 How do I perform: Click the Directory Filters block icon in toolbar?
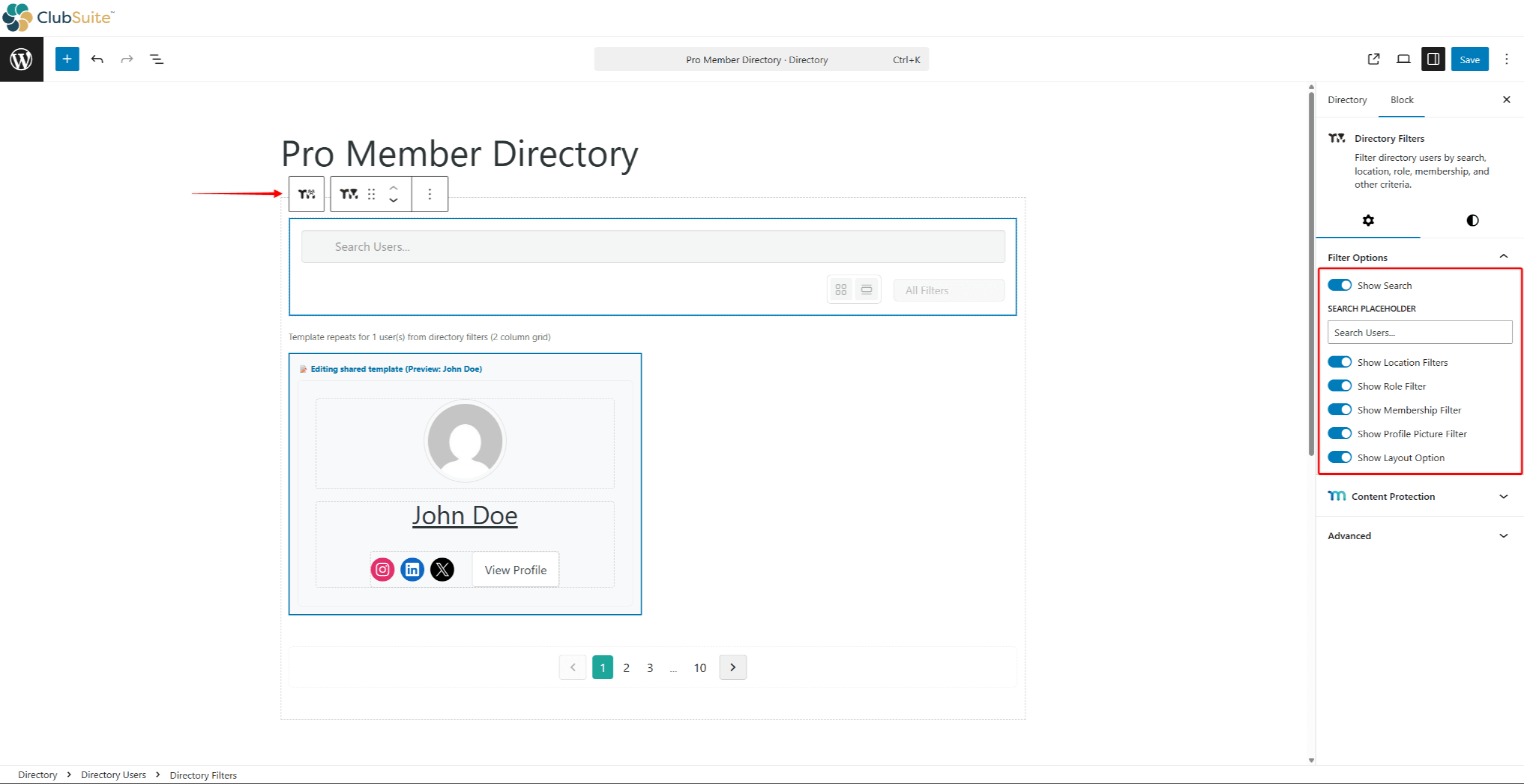pyautogui.click(x=349, y=194)
